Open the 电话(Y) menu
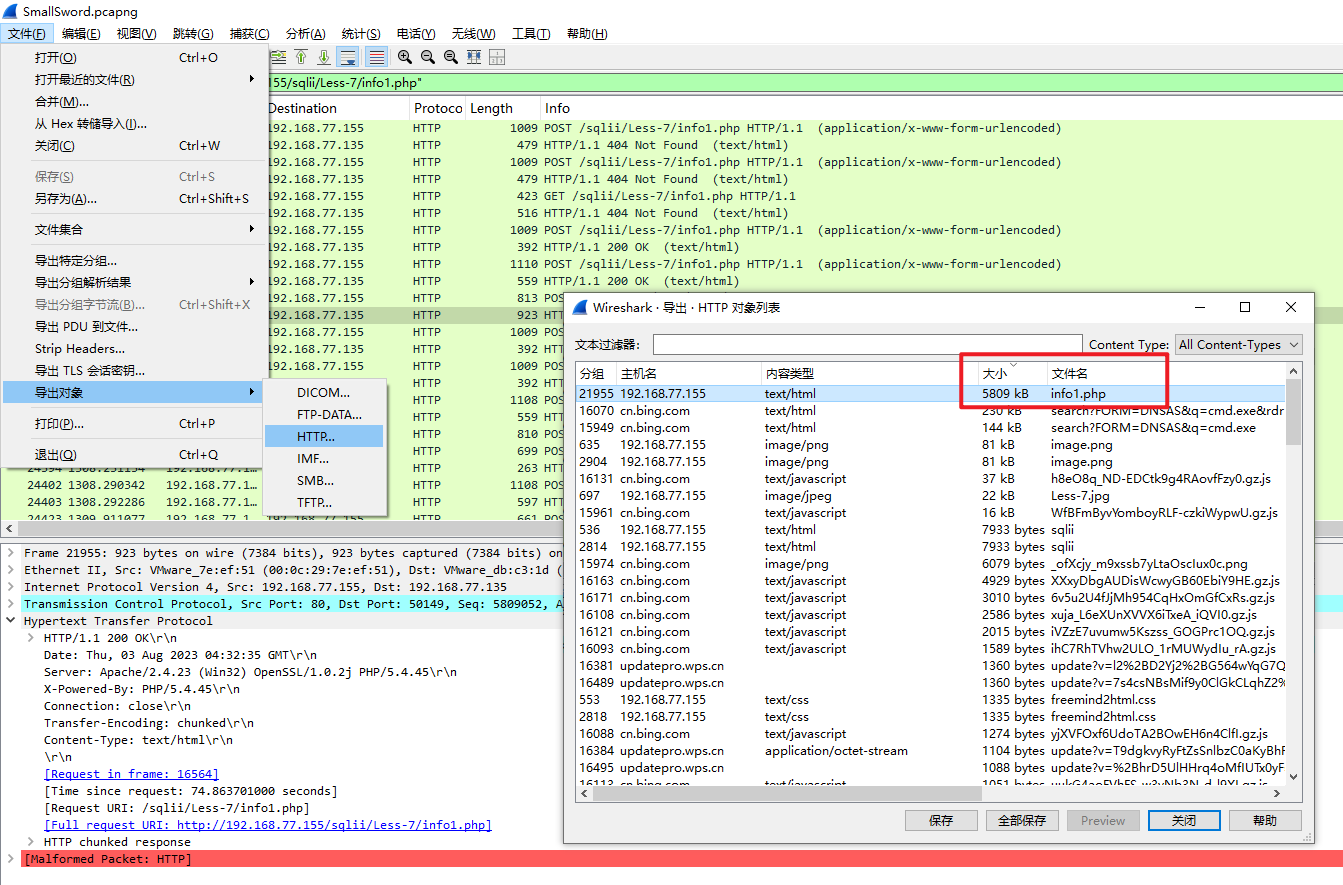This screenshot has height=885, width=1343. point(416,34)
